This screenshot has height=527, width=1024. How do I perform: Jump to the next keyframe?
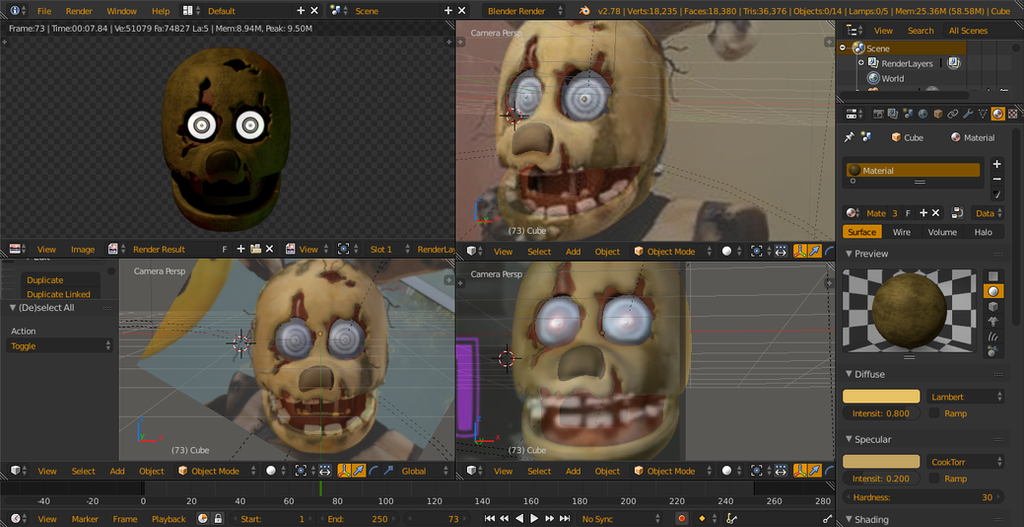click(x=550, y=519)
